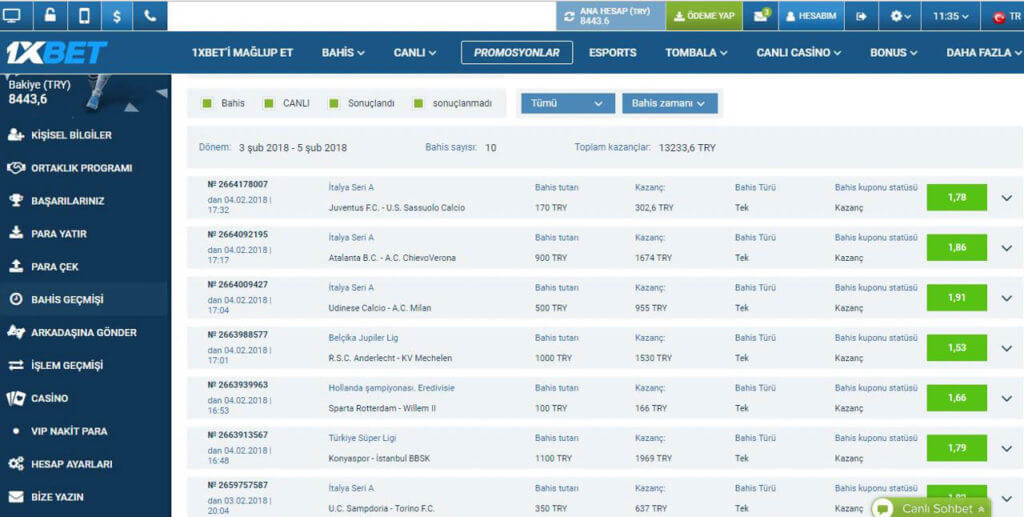
Task: Open the TR language flag selector
Action: pyautogui.click(x=1006, y=17)
